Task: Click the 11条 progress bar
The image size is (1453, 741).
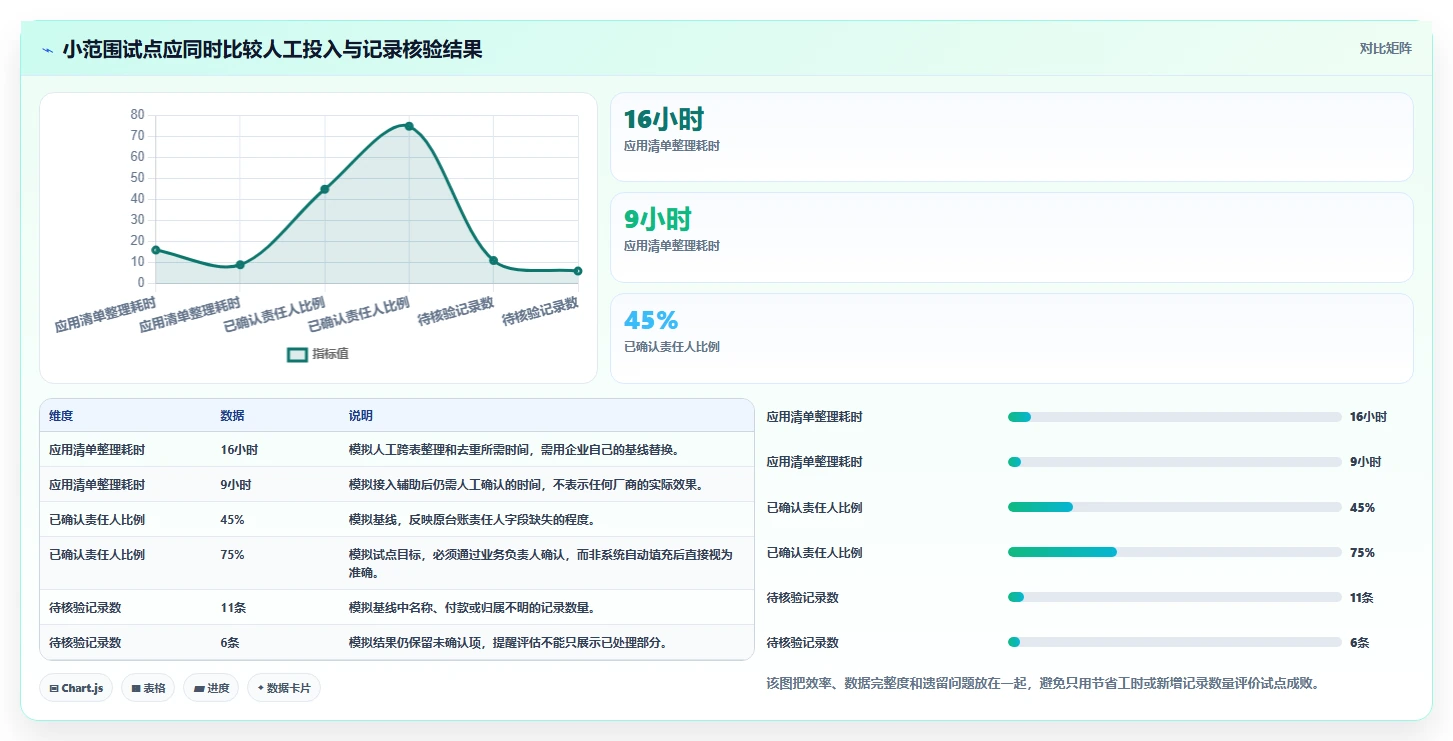Action: [1175, 597]
